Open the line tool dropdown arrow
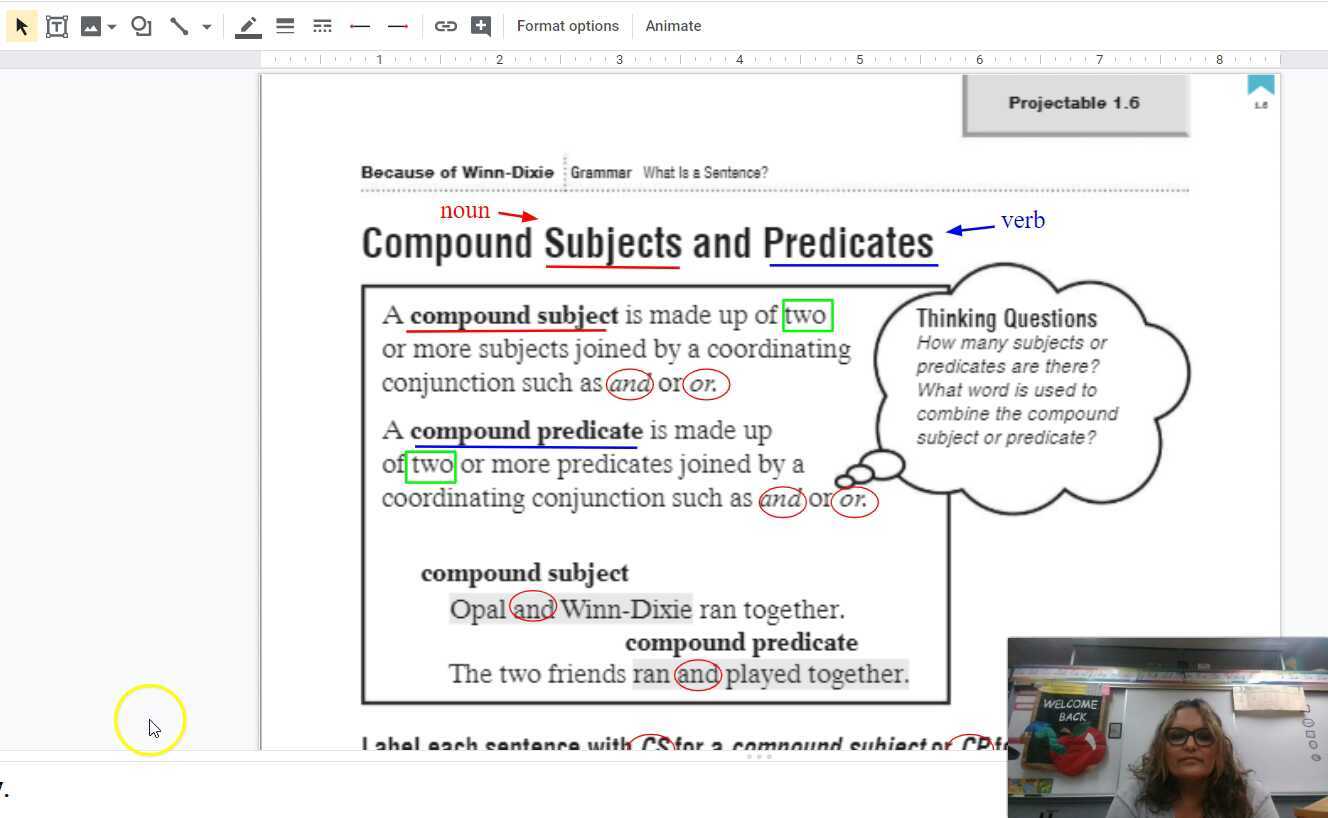The width and height of the screenshot is (1328, 818). 205,25
